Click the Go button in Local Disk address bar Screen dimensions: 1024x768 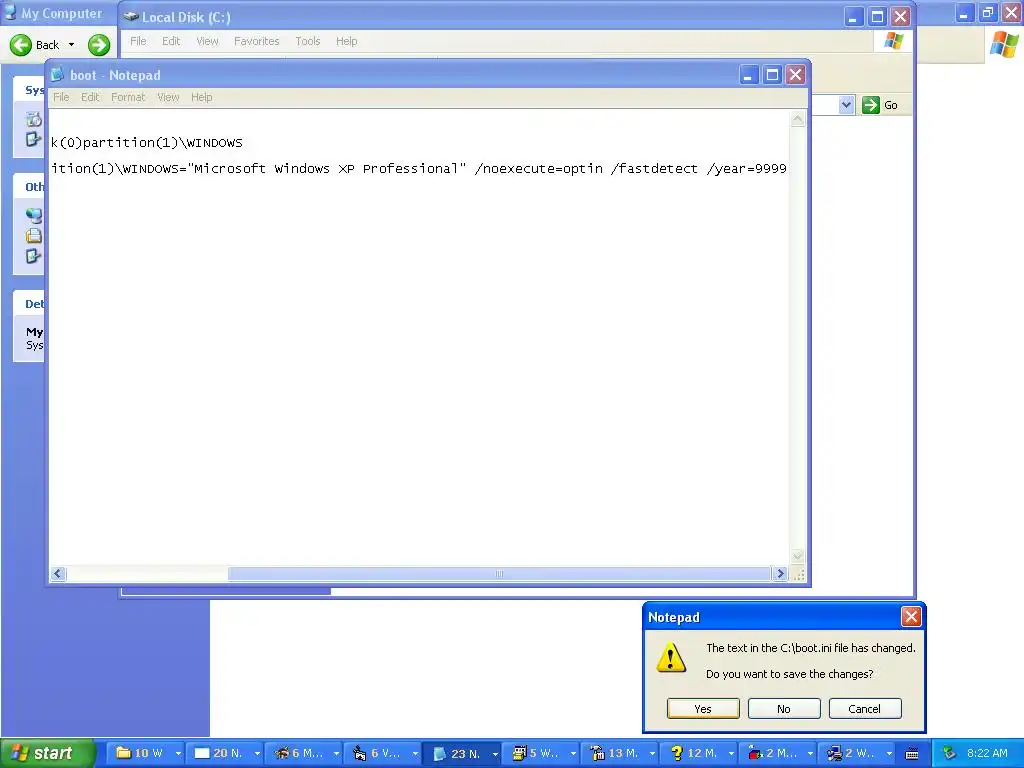pos(880,105)
